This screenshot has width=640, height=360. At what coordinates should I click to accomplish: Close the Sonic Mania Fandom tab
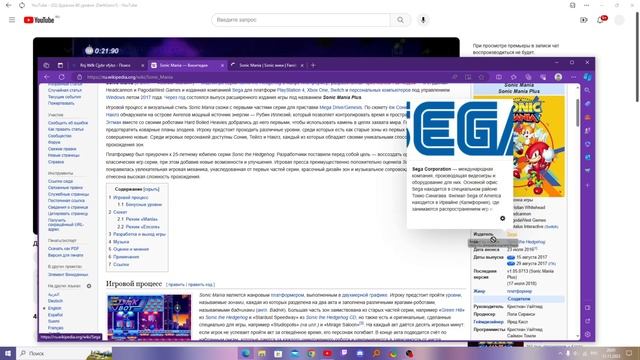[302, 65]
